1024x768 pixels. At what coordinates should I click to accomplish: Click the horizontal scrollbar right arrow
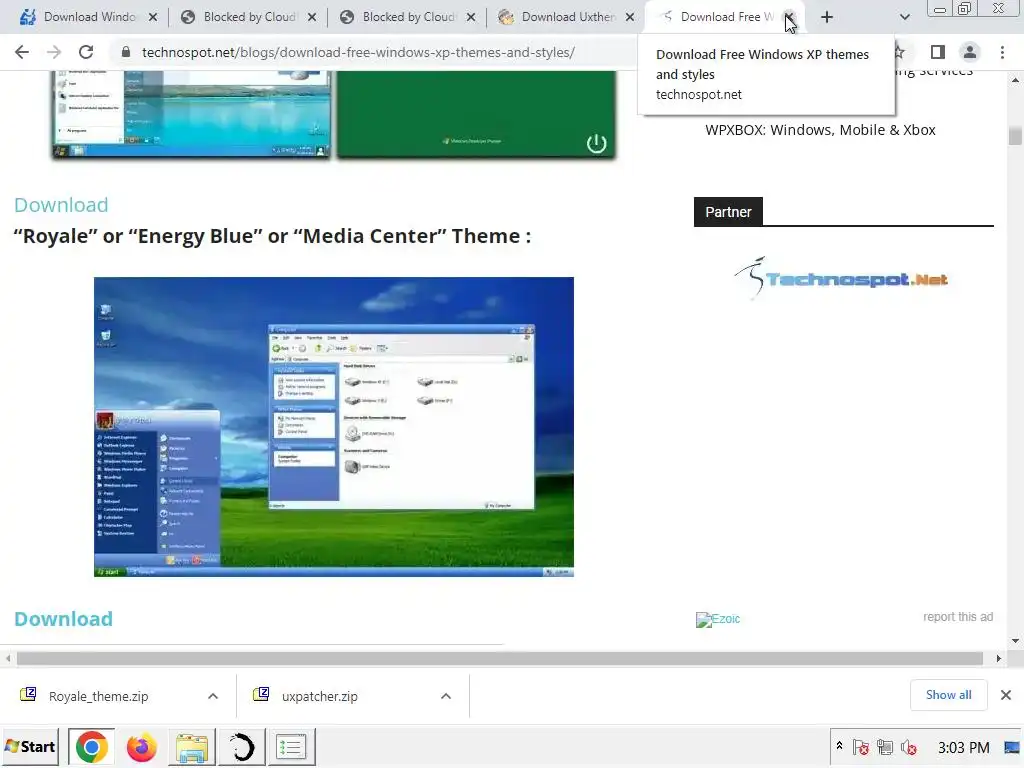tap(999, 658)
